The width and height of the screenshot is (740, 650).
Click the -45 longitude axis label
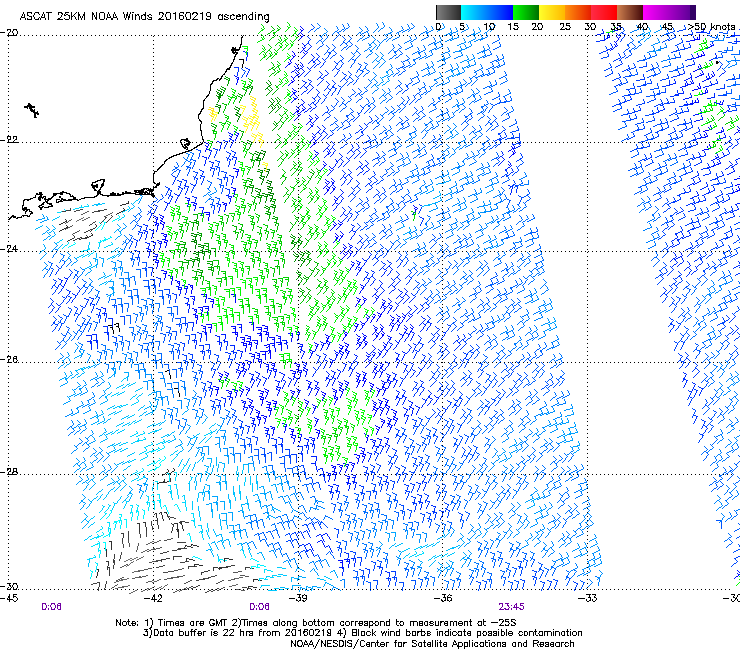pos(9,598)
